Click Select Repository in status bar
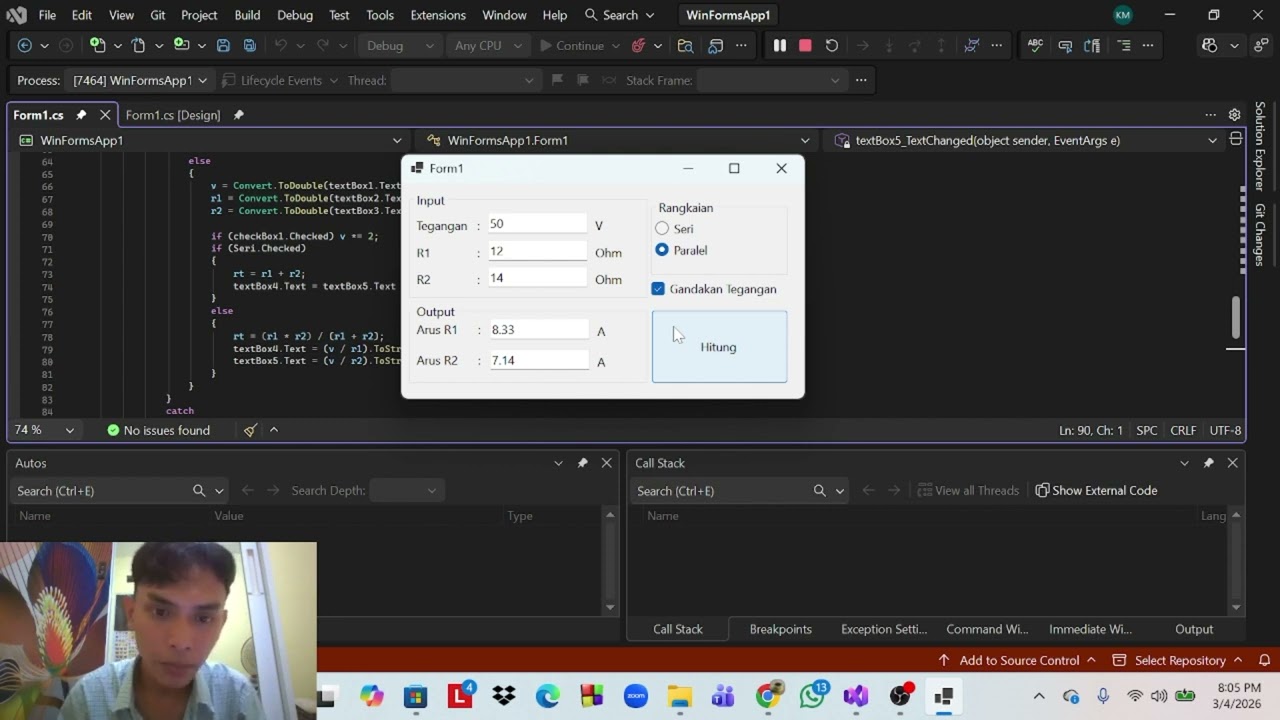 1178,660
